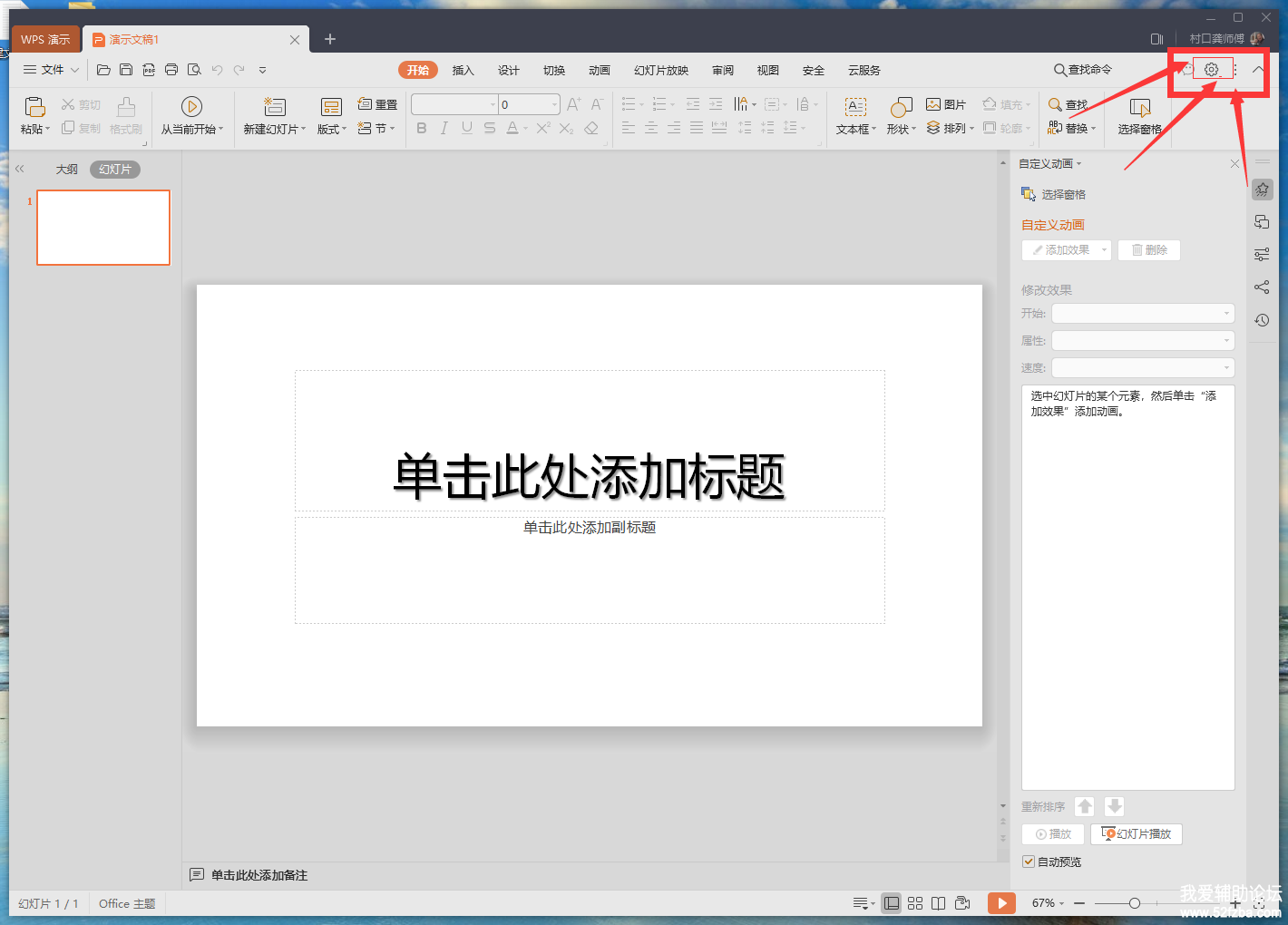Click the 幻灯片播放 button
The image size is (1288, 925).
click(x=1136, y=834)
